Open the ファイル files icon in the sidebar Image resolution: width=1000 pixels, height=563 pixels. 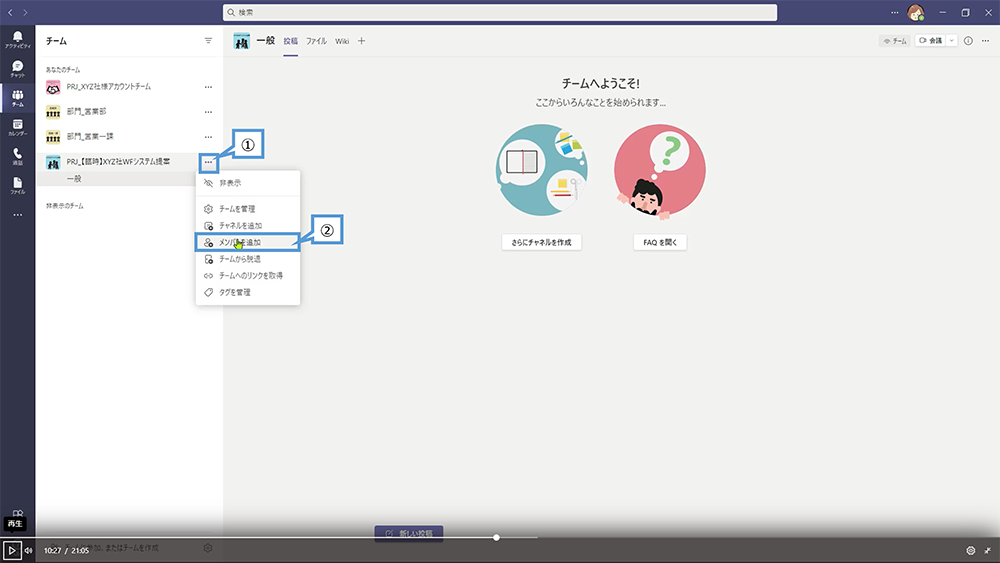tap(17, 186)
